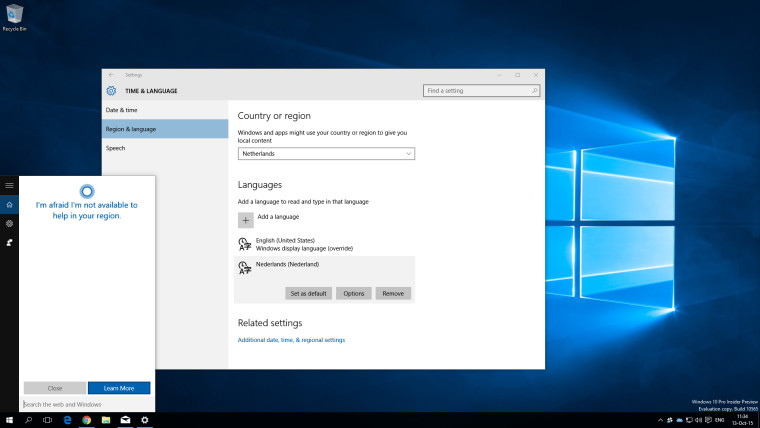Show hidden system tray icons

click(660, 420)
